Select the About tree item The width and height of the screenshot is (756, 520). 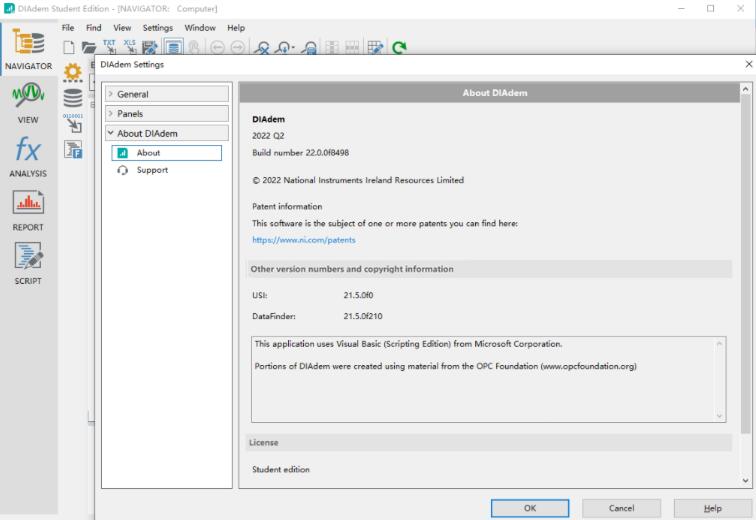(167, 153)
